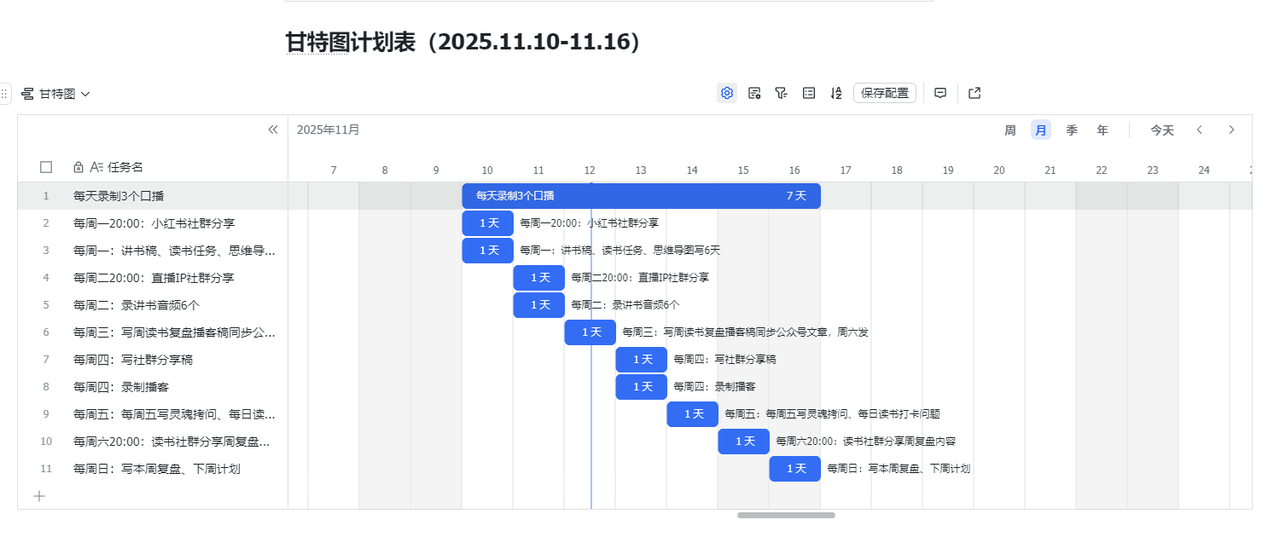Open the field configuration icon

755,93
